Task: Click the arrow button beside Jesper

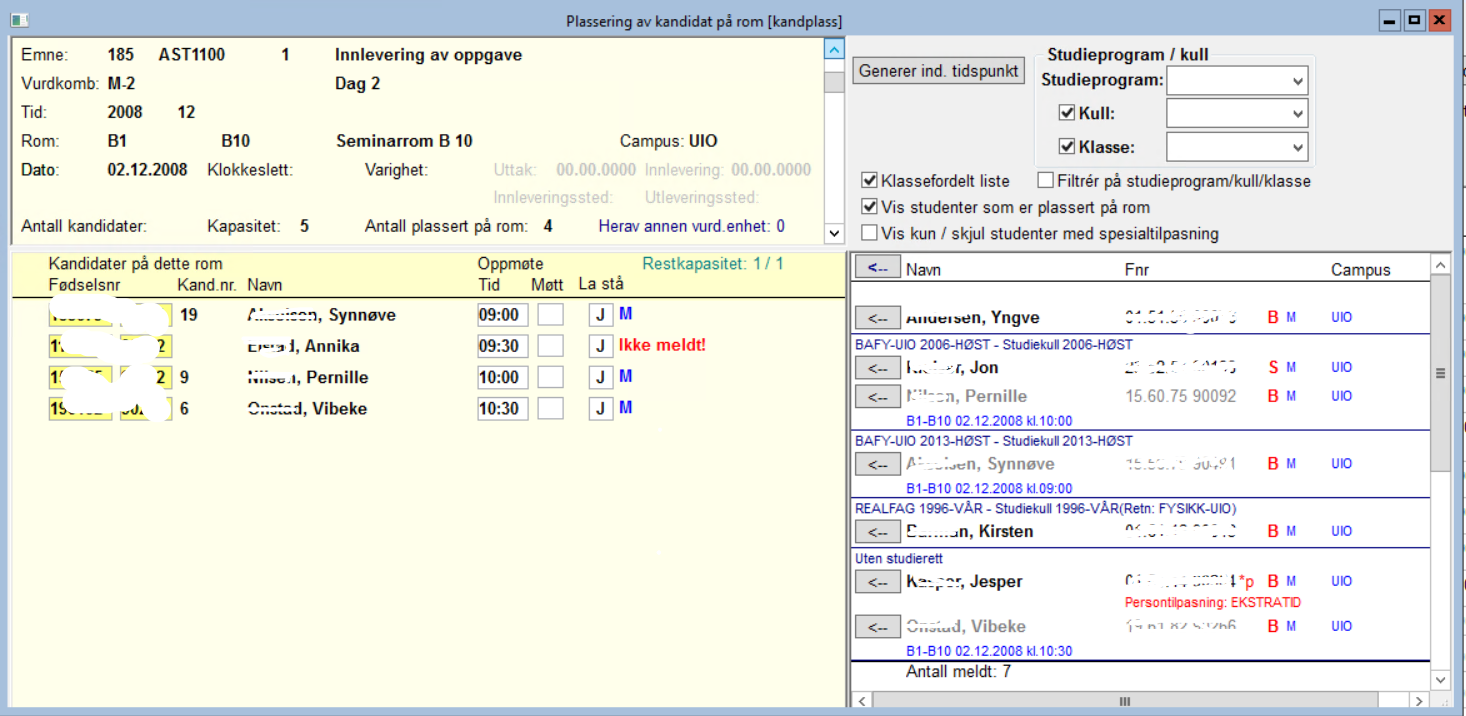Action: click(878, 581)
